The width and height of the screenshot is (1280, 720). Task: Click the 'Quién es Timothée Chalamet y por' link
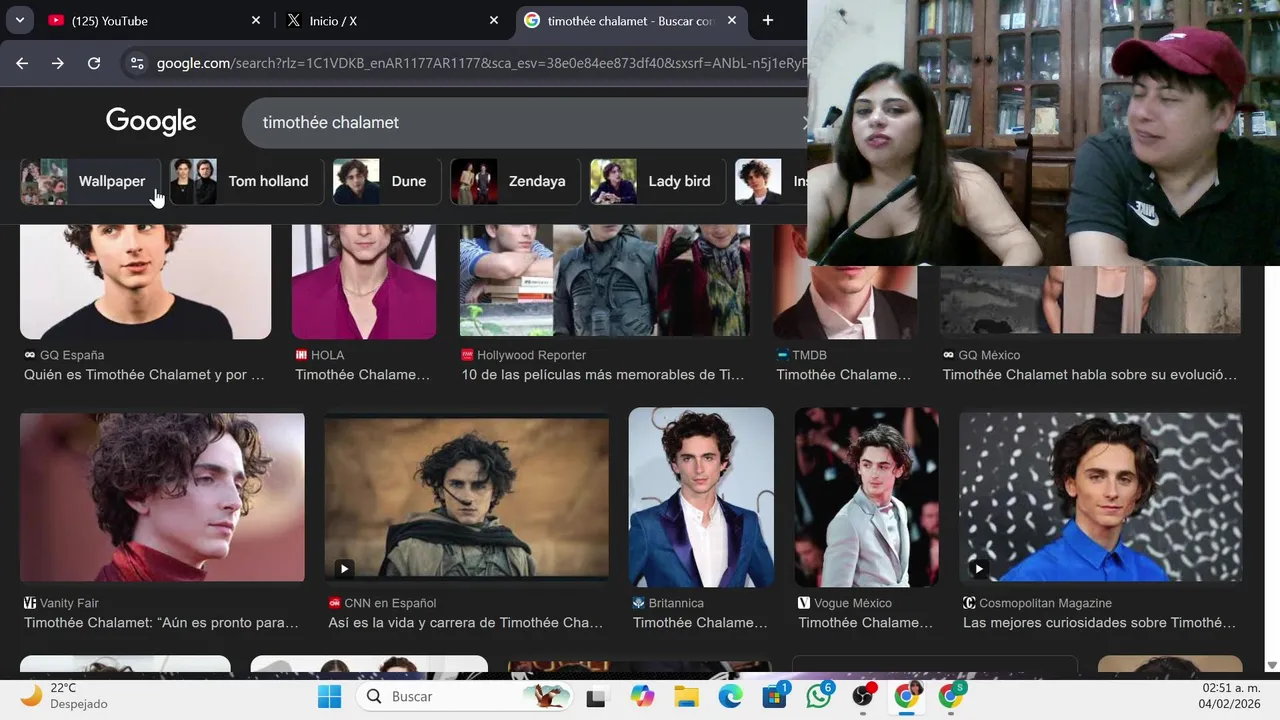144,375
